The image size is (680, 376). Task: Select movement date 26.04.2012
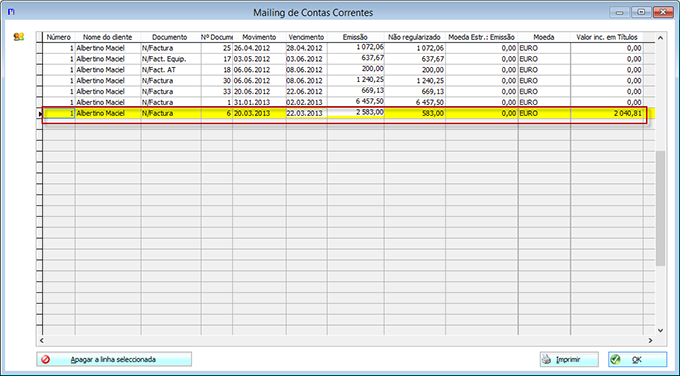click(x=259, y=48)
